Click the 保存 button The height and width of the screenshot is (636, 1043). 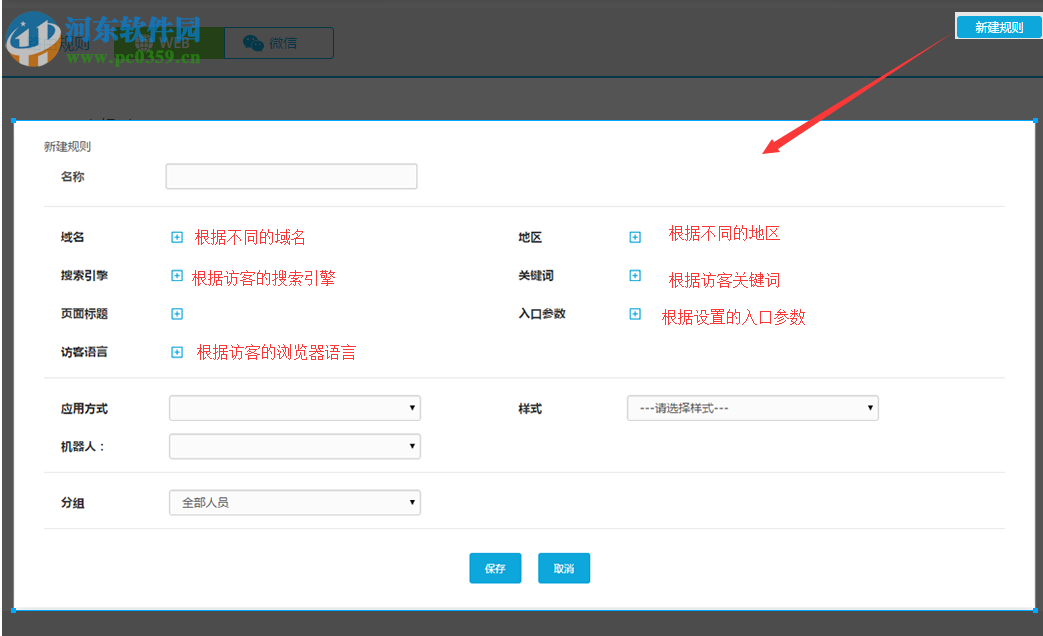[495, 567]
